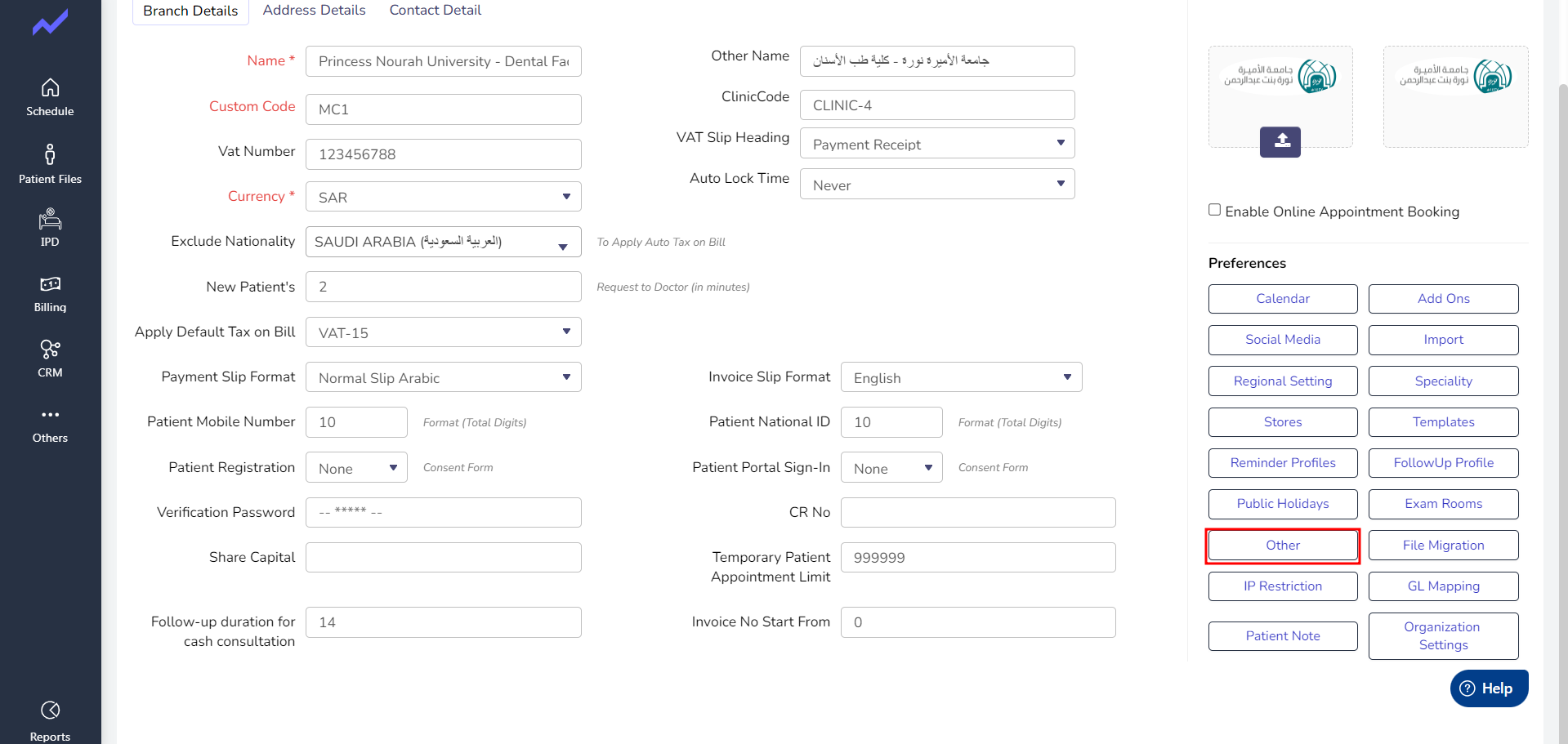Open Speciality preferences
This screenshot has height=744, width=1568.
point(1443,381)
